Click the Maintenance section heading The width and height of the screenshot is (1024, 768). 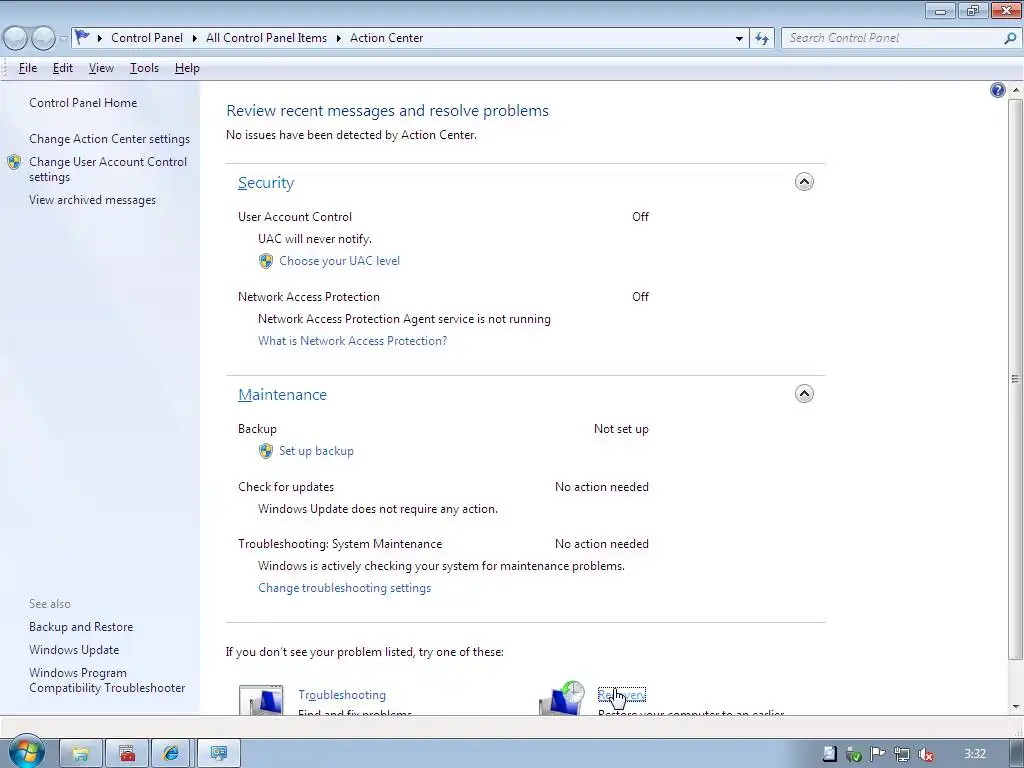(282, 394)
